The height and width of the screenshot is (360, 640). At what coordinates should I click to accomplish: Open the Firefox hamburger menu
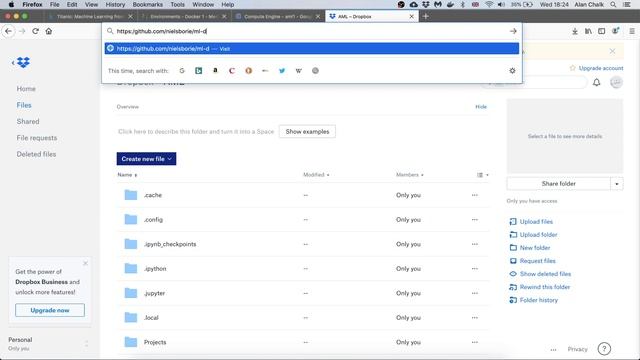(632, 31)
